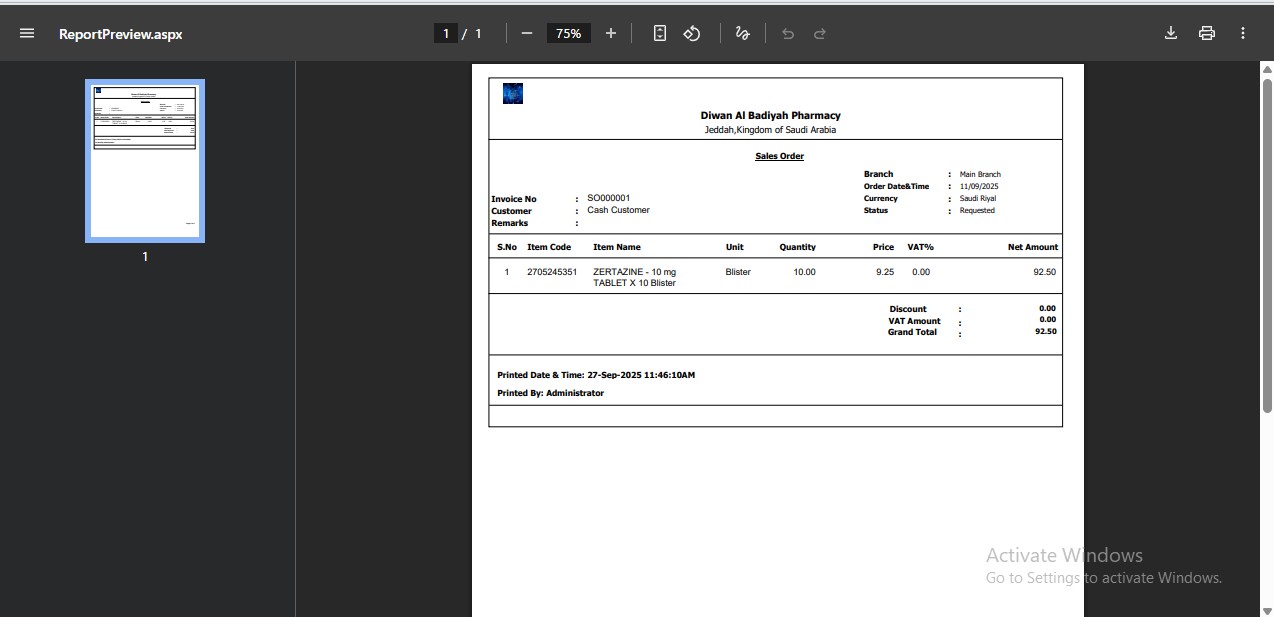Click the ReportPreview.aspx document title
This screenshot has height=617, width=1274.
pos(120,34)
